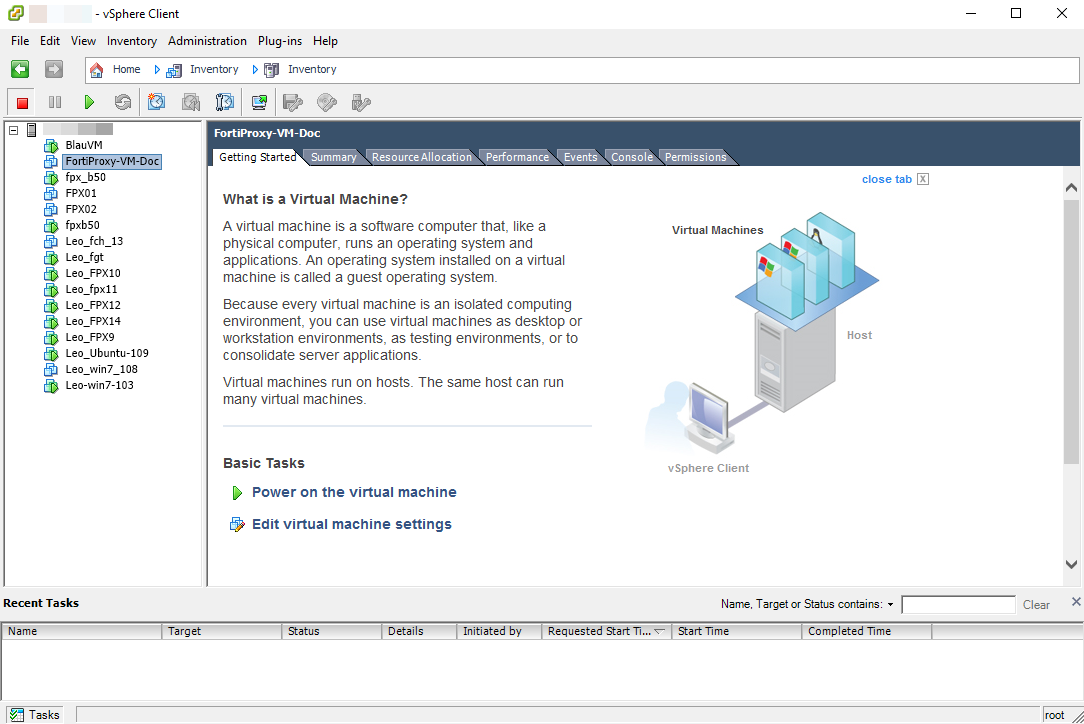Click inside the task filter text field

[957, 604]
